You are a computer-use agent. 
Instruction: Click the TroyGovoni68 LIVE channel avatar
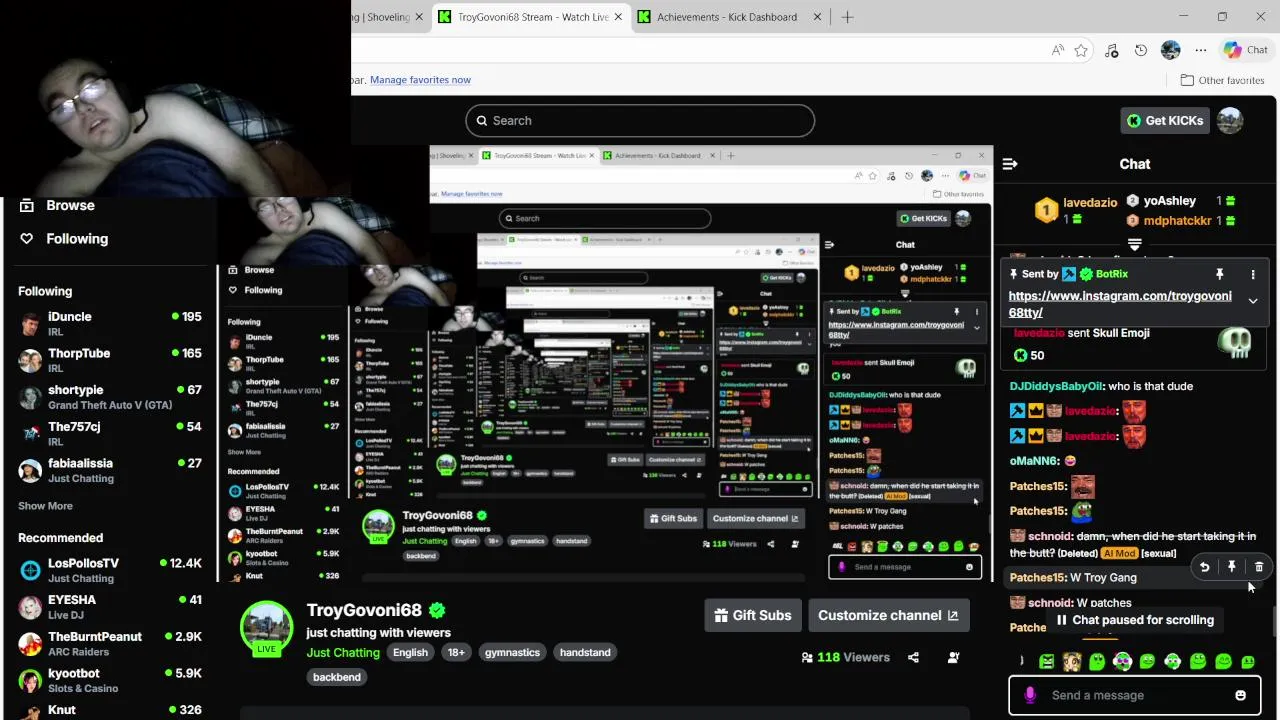[266, 628]
